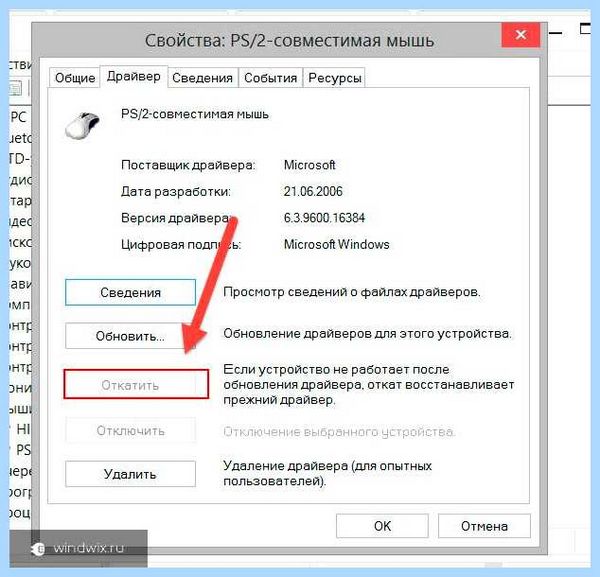Click the PS/2 mouse device icon
The width and height of the screenshot is (600, 577).
coord(82,125)
